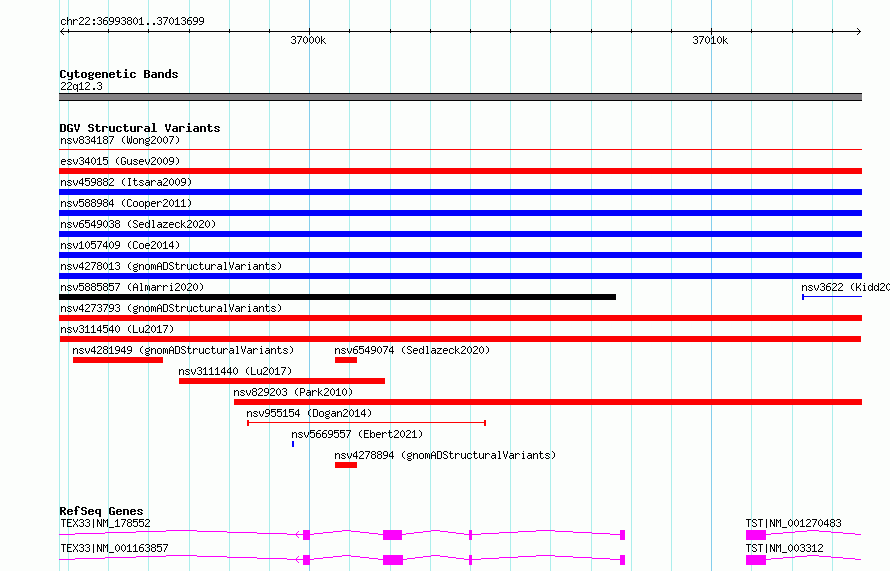Viewport: 890px width, 571px height.
Task: Select the nsv459882 (Itsara2009) label text
Action: [126, 182]
